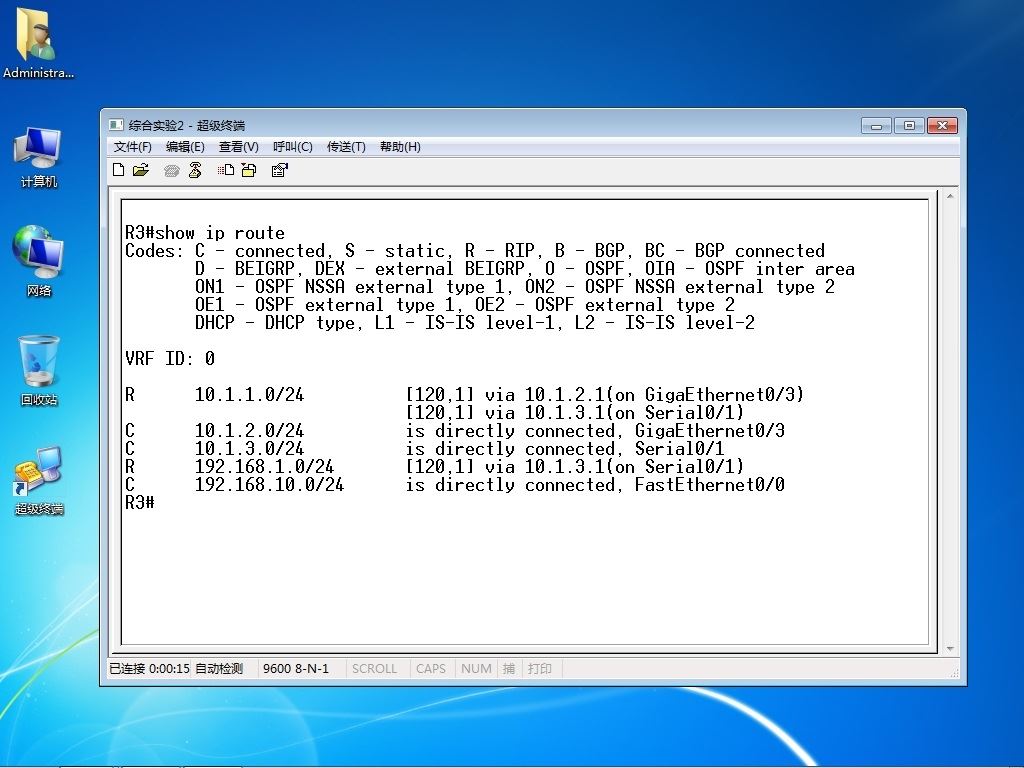
Task: Click the terminal scrollbar up arrow
Action: (950, 196)
